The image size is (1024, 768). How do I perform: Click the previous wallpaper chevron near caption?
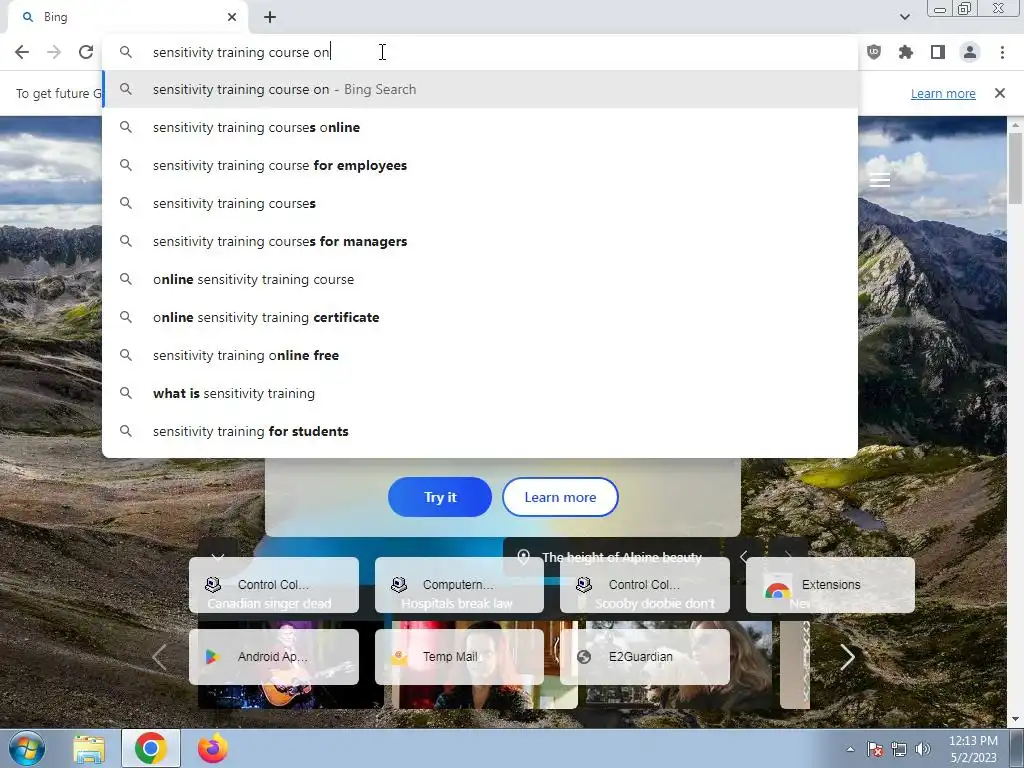[x=744, y=557]
